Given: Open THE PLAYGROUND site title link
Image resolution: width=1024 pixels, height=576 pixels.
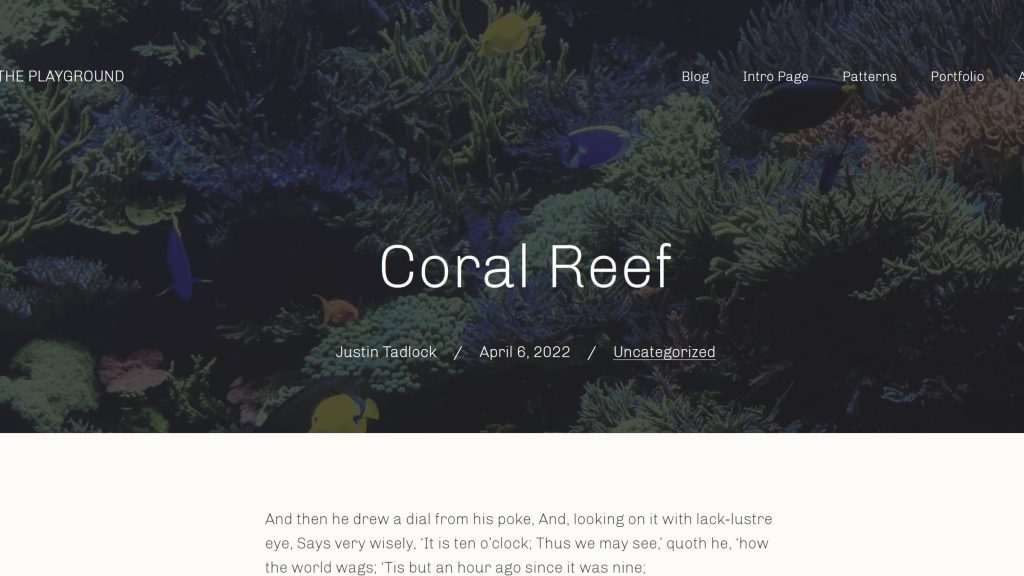Looking at the screenshot, I should [62, 77].
